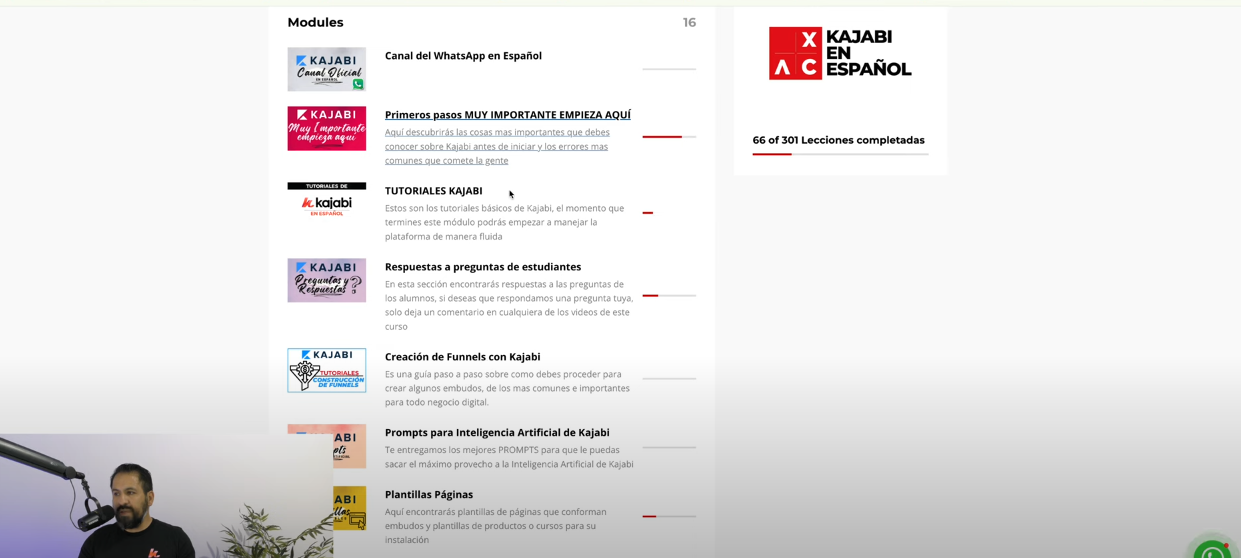Viewport: 1241px width, 558px height.
Task: Open Primeros pasos MUY IMPORTANTE EMPIEZA AQUÍ
Action: click(508, 115)
